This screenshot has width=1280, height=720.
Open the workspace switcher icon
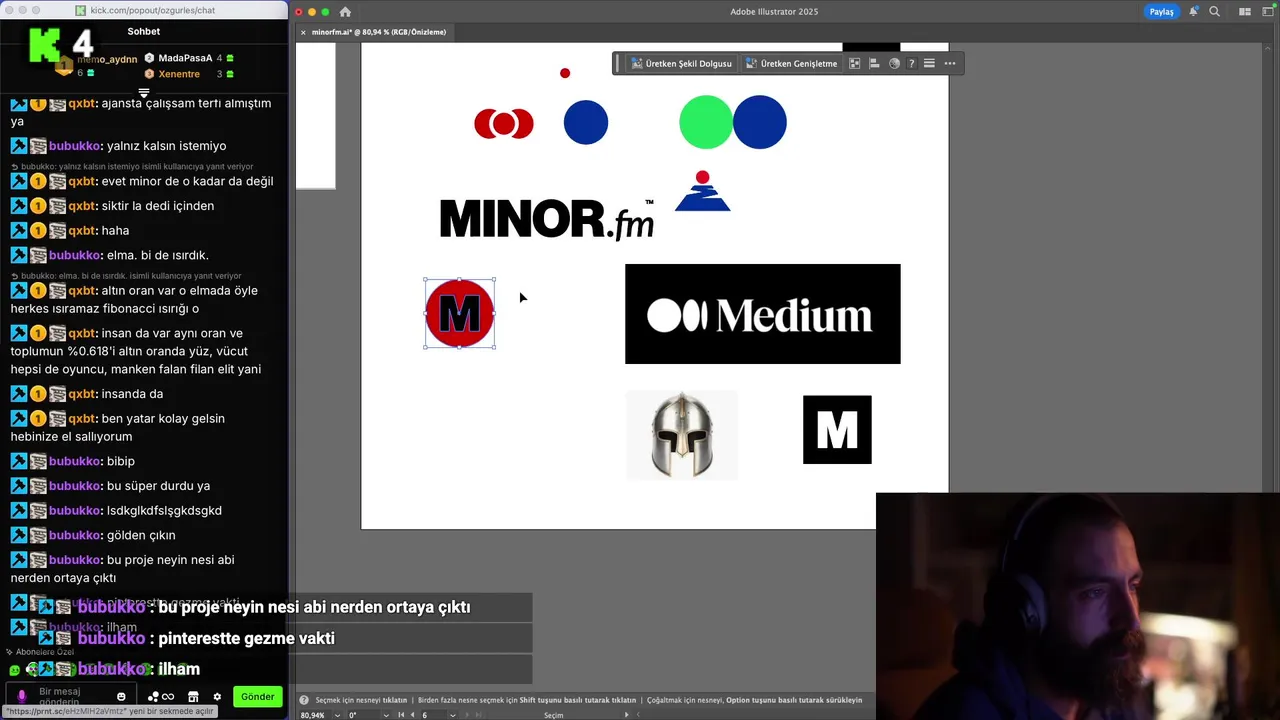[x=1268, y=12]
